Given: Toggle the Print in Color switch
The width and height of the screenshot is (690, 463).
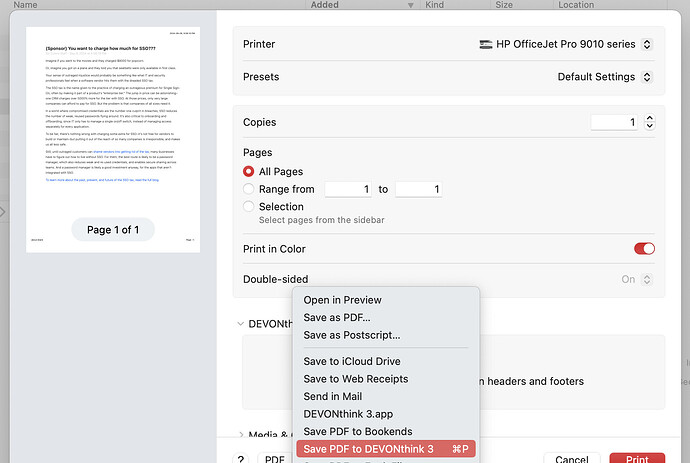Looking at the screenshot, I should [644, 249].
